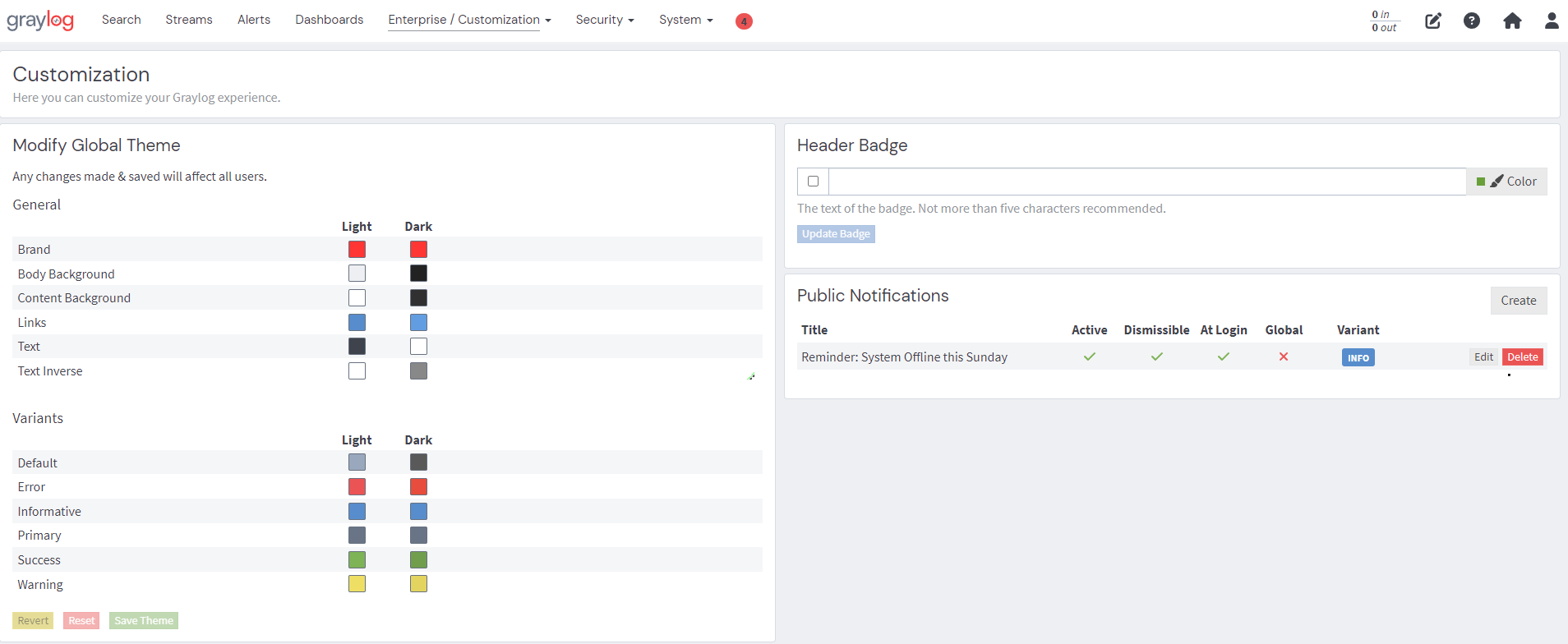
Task: Create a new public notification
Action: pos(1518,301)
